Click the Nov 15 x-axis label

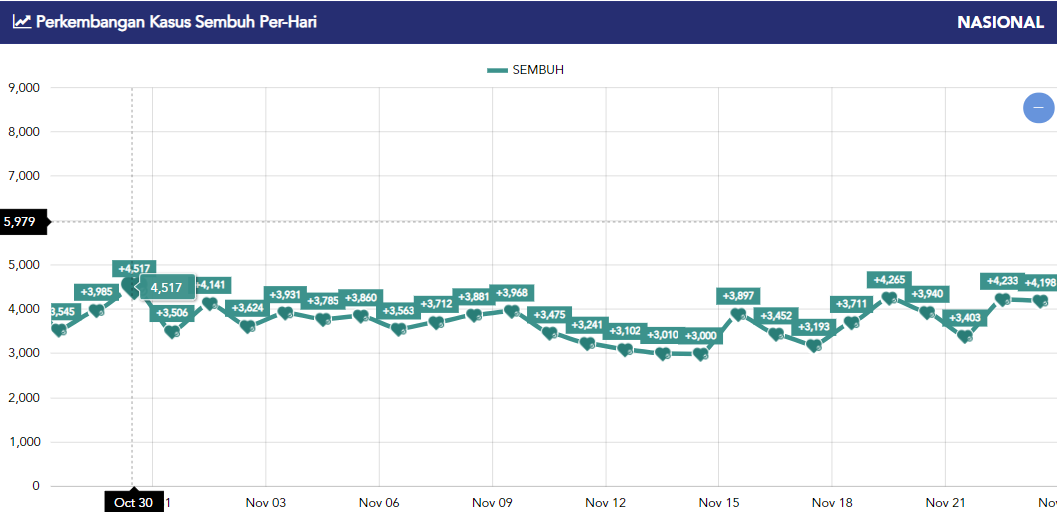[x=719, y=503]
